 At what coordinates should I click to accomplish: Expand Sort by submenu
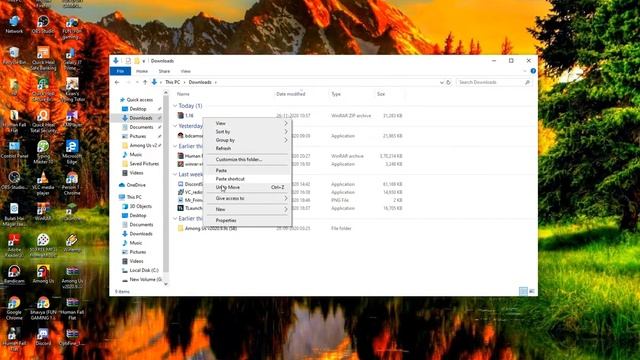coord(247,132)
